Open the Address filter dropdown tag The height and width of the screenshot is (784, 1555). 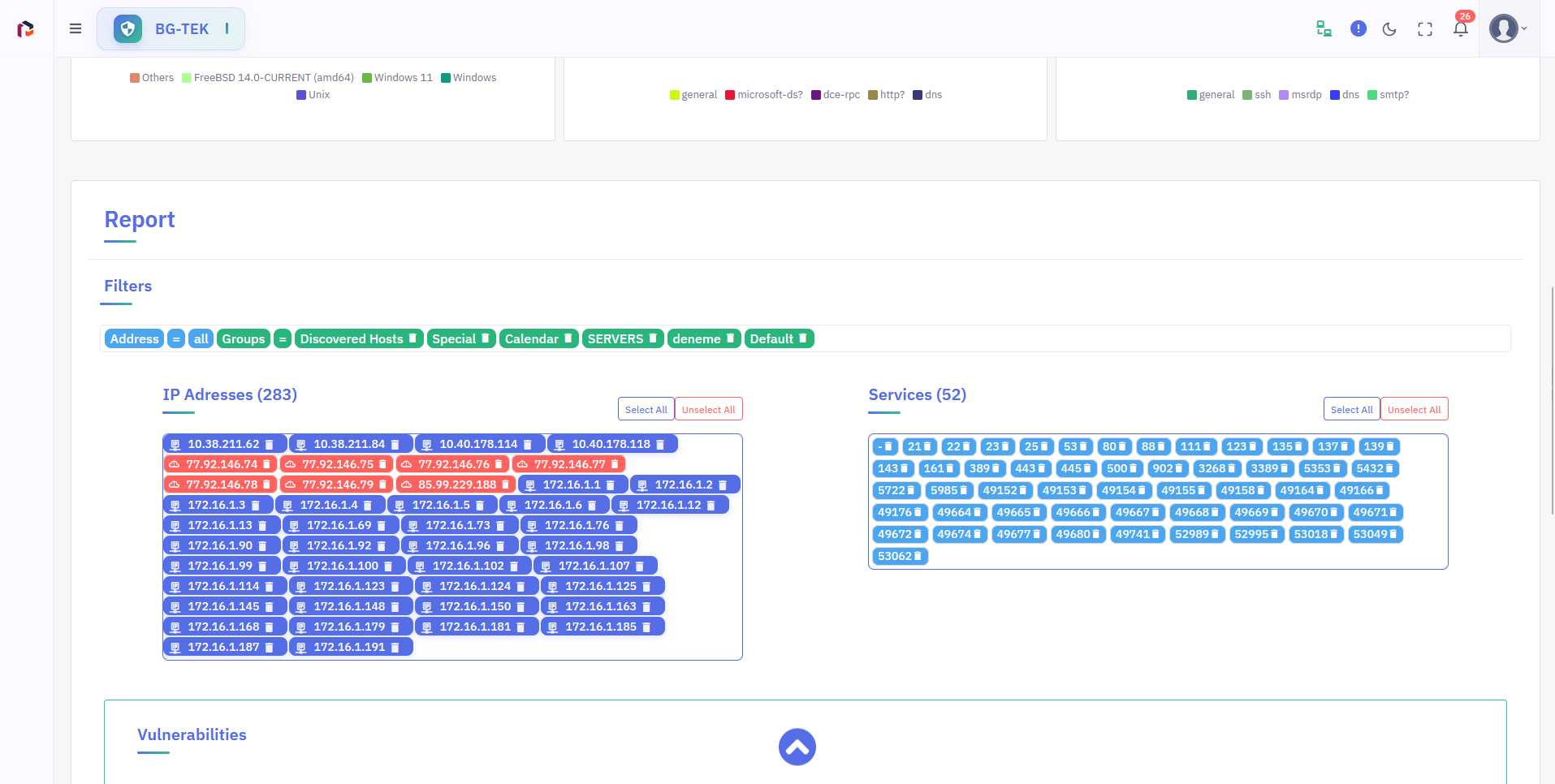134,339
